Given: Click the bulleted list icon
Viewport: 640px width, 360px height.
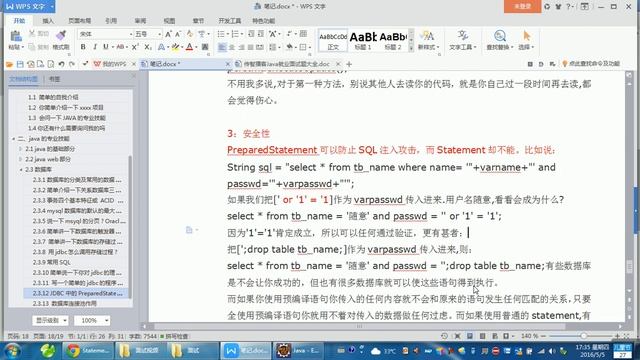Looking at the screenshot, I should coord(220,34).
